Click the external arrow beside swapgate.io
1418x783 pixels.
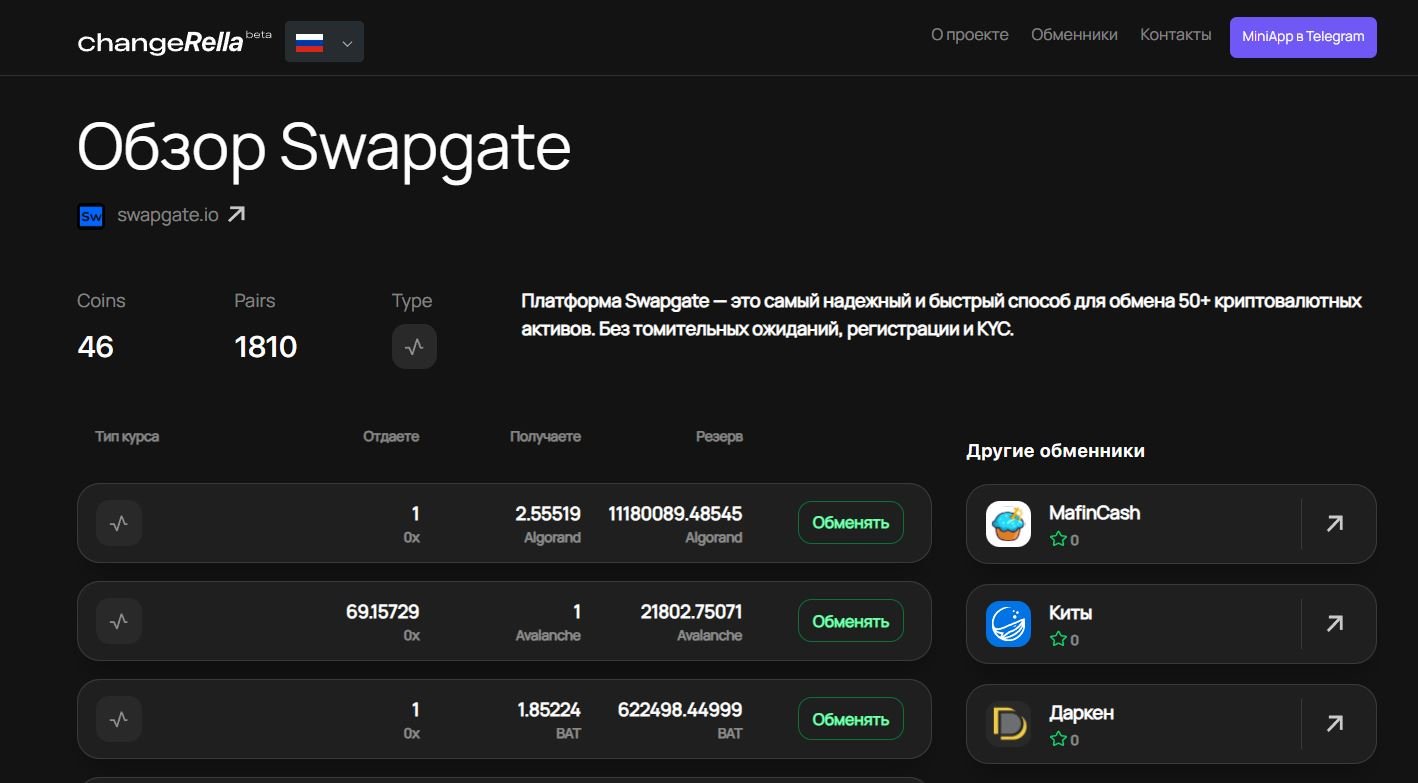coord(236,214)
